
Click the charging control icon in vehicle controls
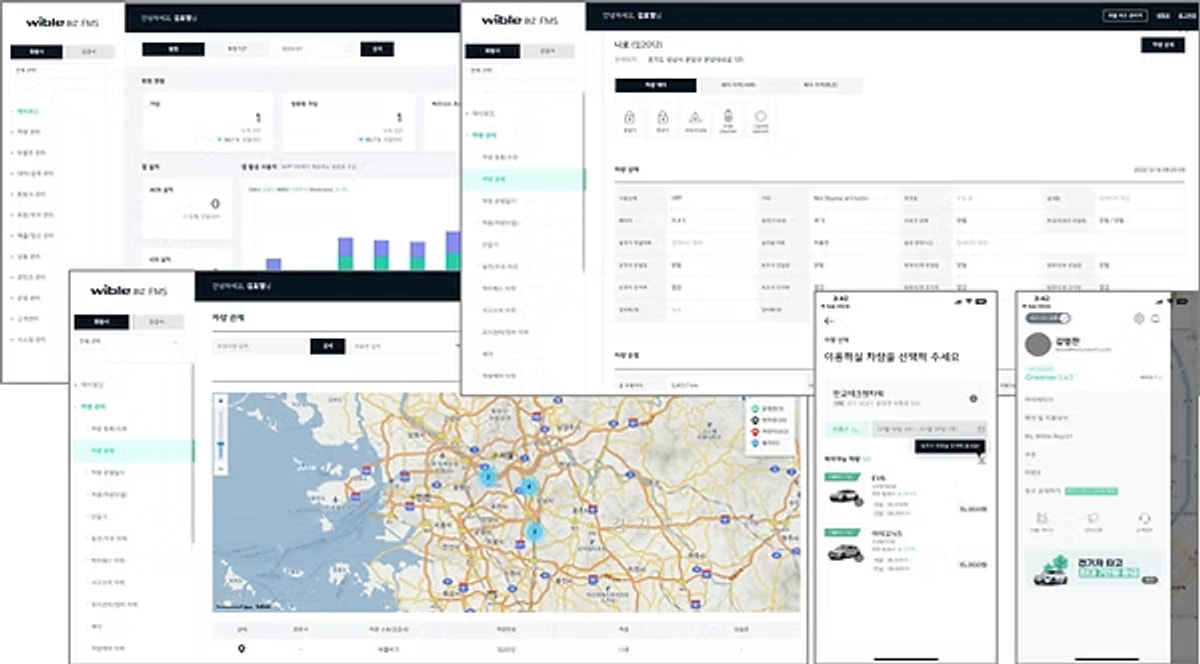(728, 117)
